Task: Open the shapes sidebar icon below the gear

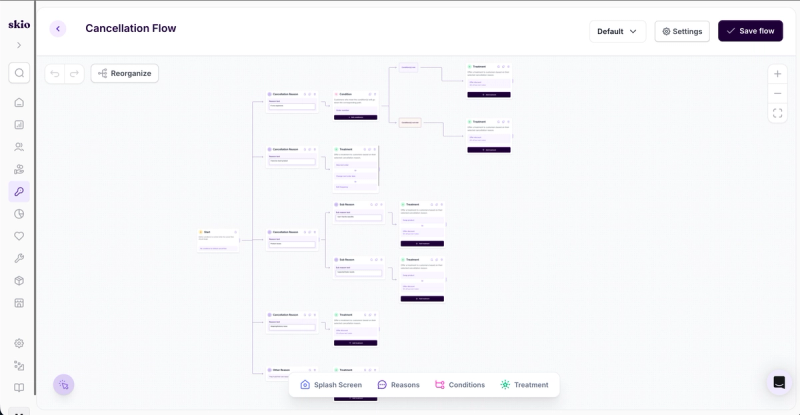Action: (19, 365)
